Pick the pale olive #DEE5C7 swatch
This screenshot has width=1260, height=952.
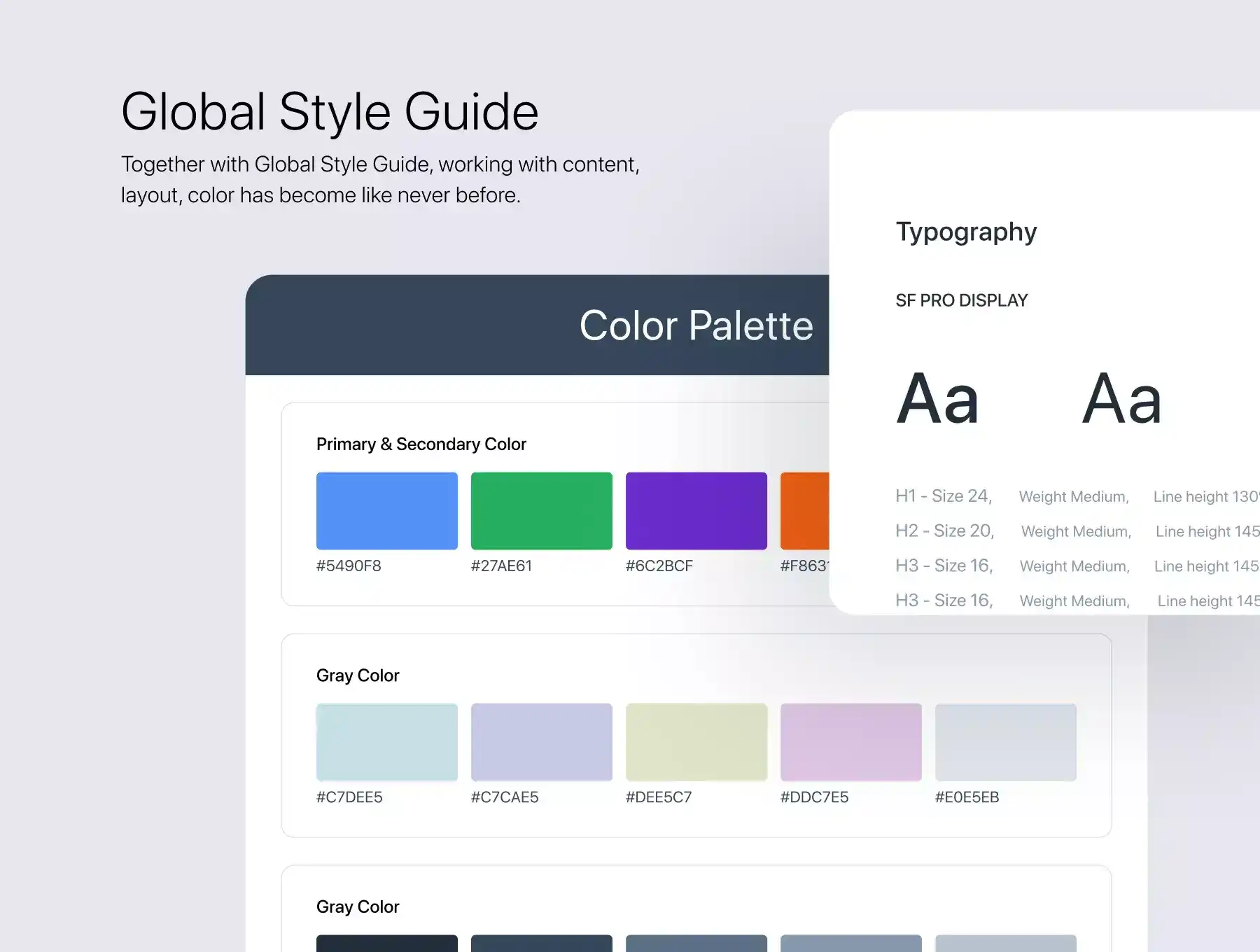(696, 742)
